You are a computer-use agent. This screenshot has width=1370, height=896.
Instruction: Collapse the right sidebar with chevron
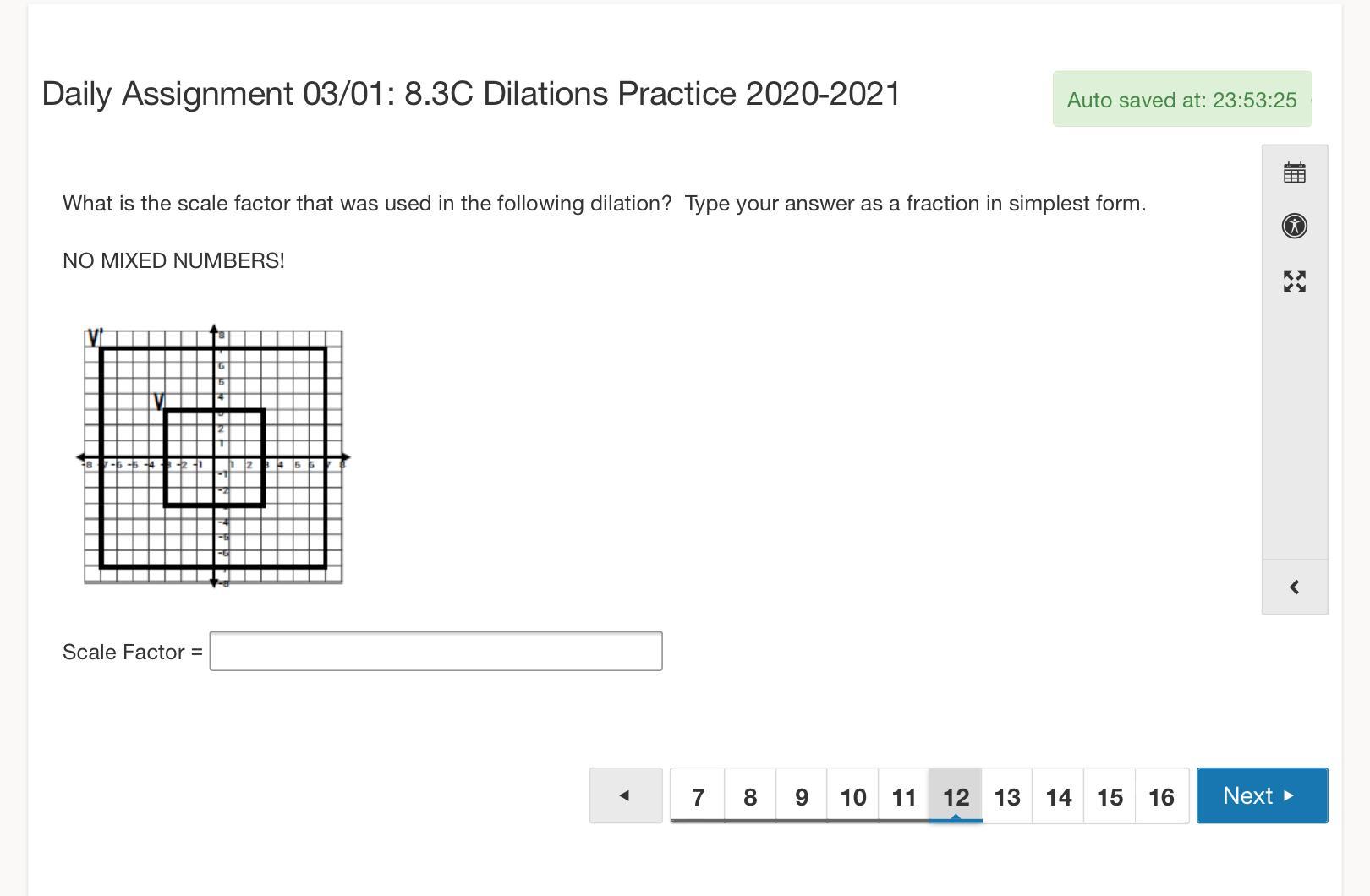pyautogui.click(x=1294, y=587)
